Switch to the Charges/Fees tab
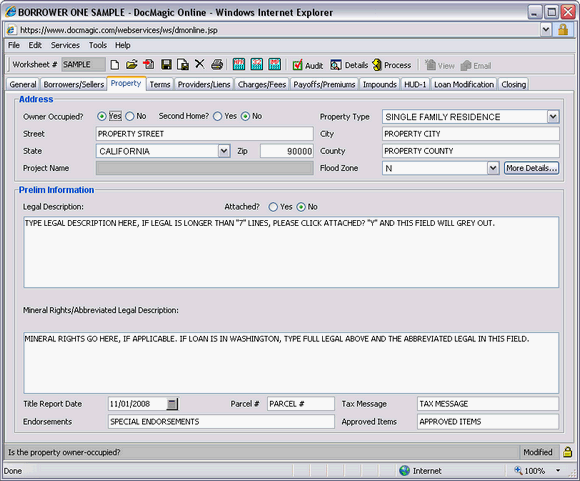 (262, 84)
